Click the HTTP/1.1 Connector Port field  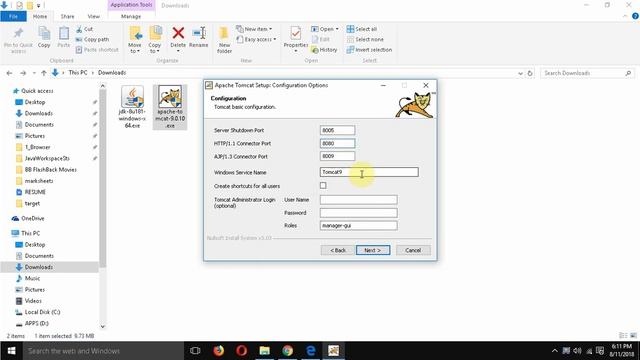(x=338, y=143)
